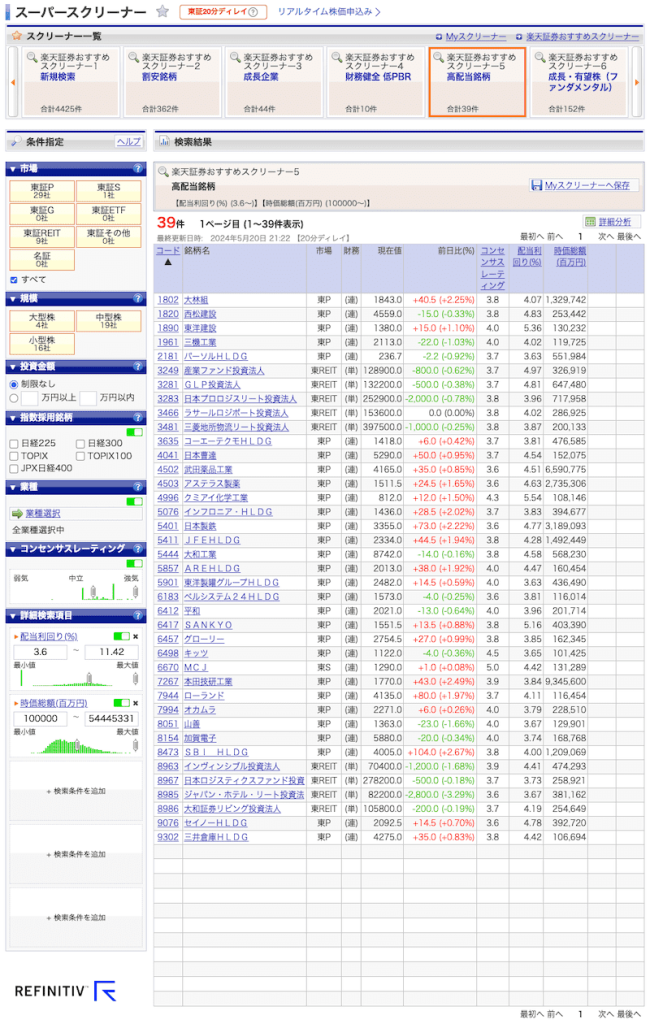This screenshot has height=1024, width=650.
Task: Open スクリーナー2 割安銘柄 card
Action: [x=172, y=82]
